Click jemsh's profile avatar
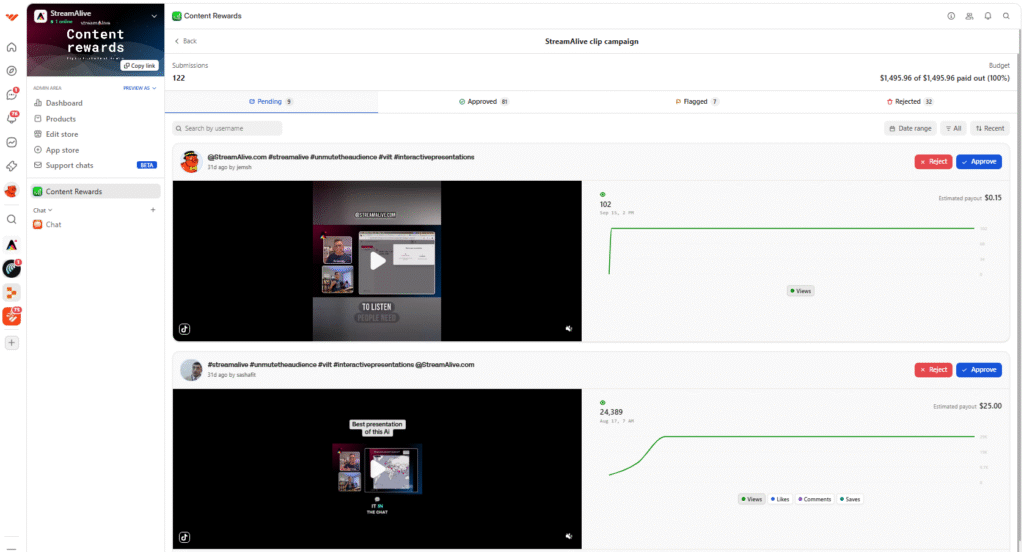 (x=190, y=161)
